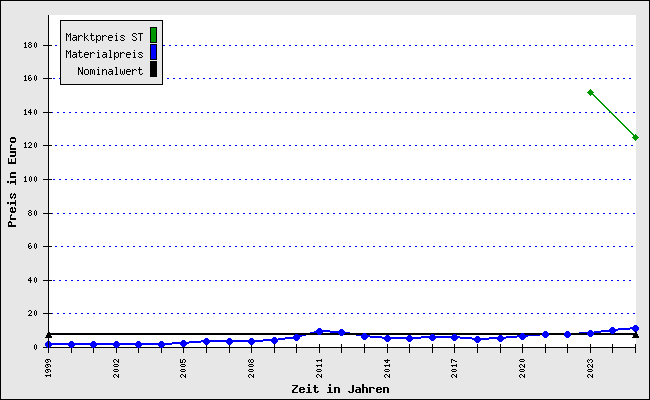650x400 pixels.
Task: Click the '2011' x-axis label
Action: pyautogui.click(x=319, y=368)
